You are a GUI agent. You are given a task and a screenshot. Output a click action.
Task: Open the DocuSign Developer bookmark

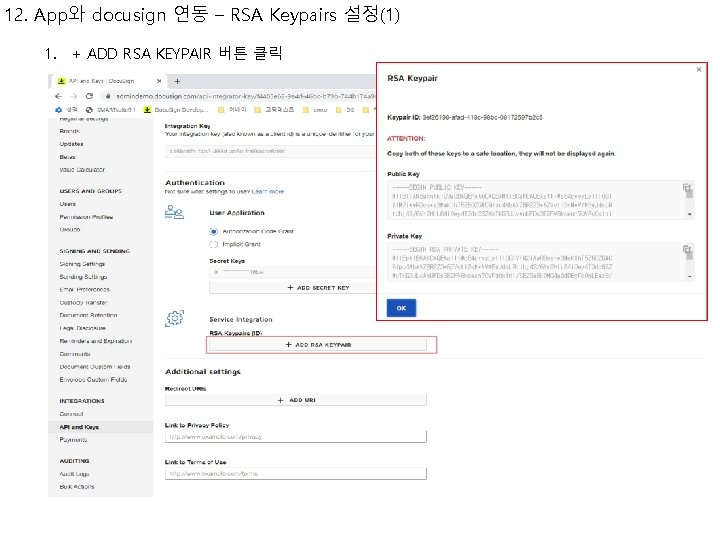coord(176,110)
